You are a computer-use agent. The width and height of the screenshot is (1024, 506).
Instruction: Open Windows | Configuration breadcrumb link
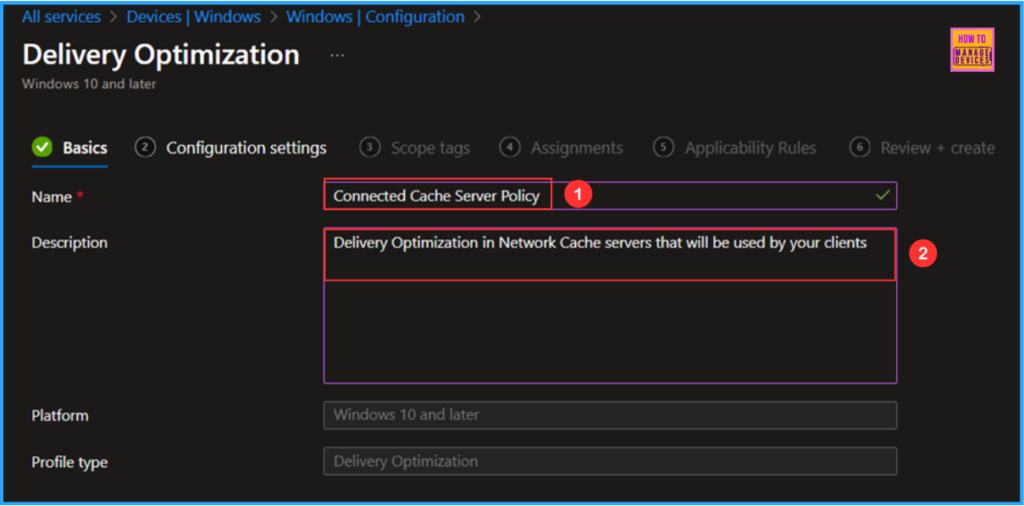(x=376, y=16)
